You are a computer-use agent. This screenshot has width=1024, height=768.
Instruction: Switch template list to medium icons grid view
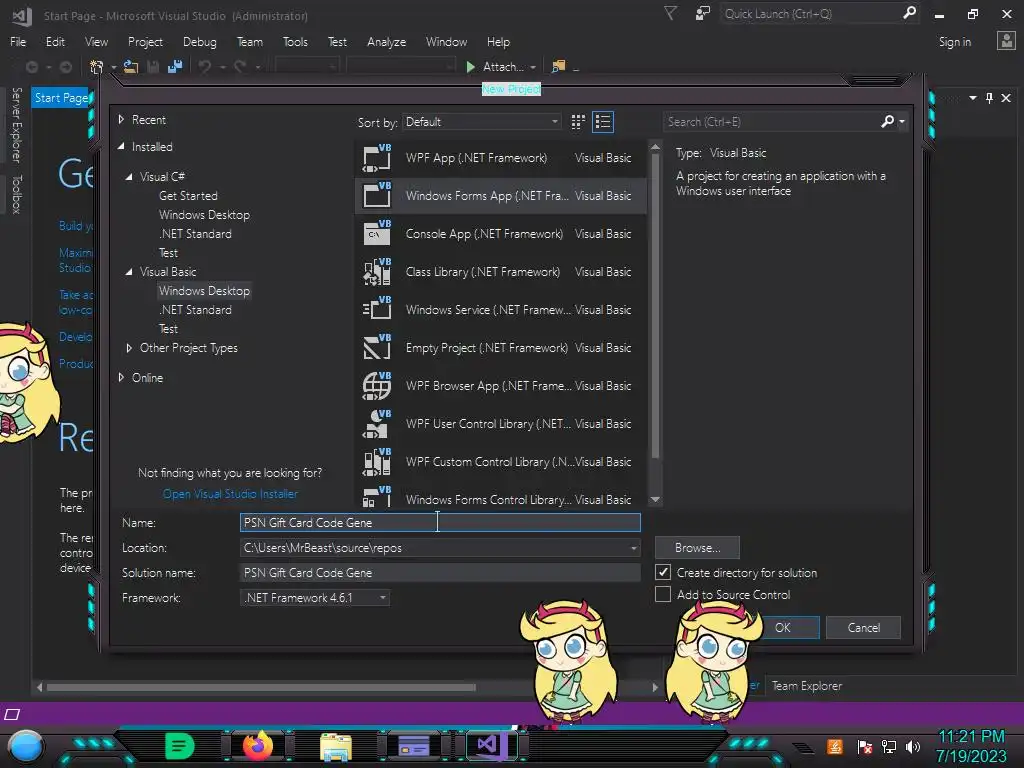click(x=578, y=122)
